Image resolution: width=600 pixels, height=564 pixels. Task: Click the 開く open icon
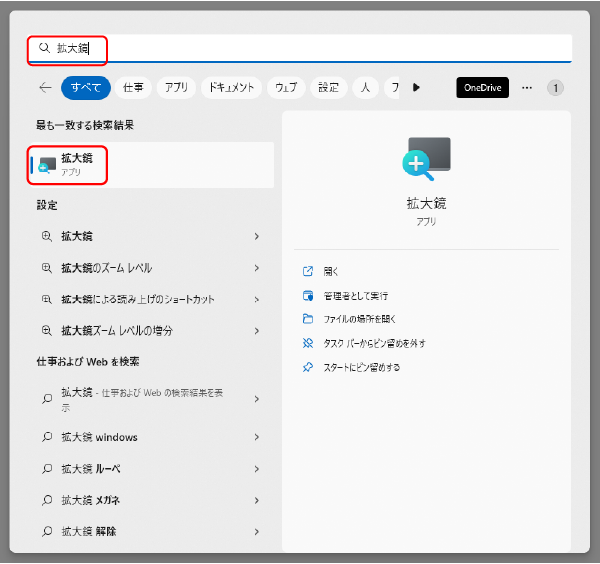pos(308,271)
